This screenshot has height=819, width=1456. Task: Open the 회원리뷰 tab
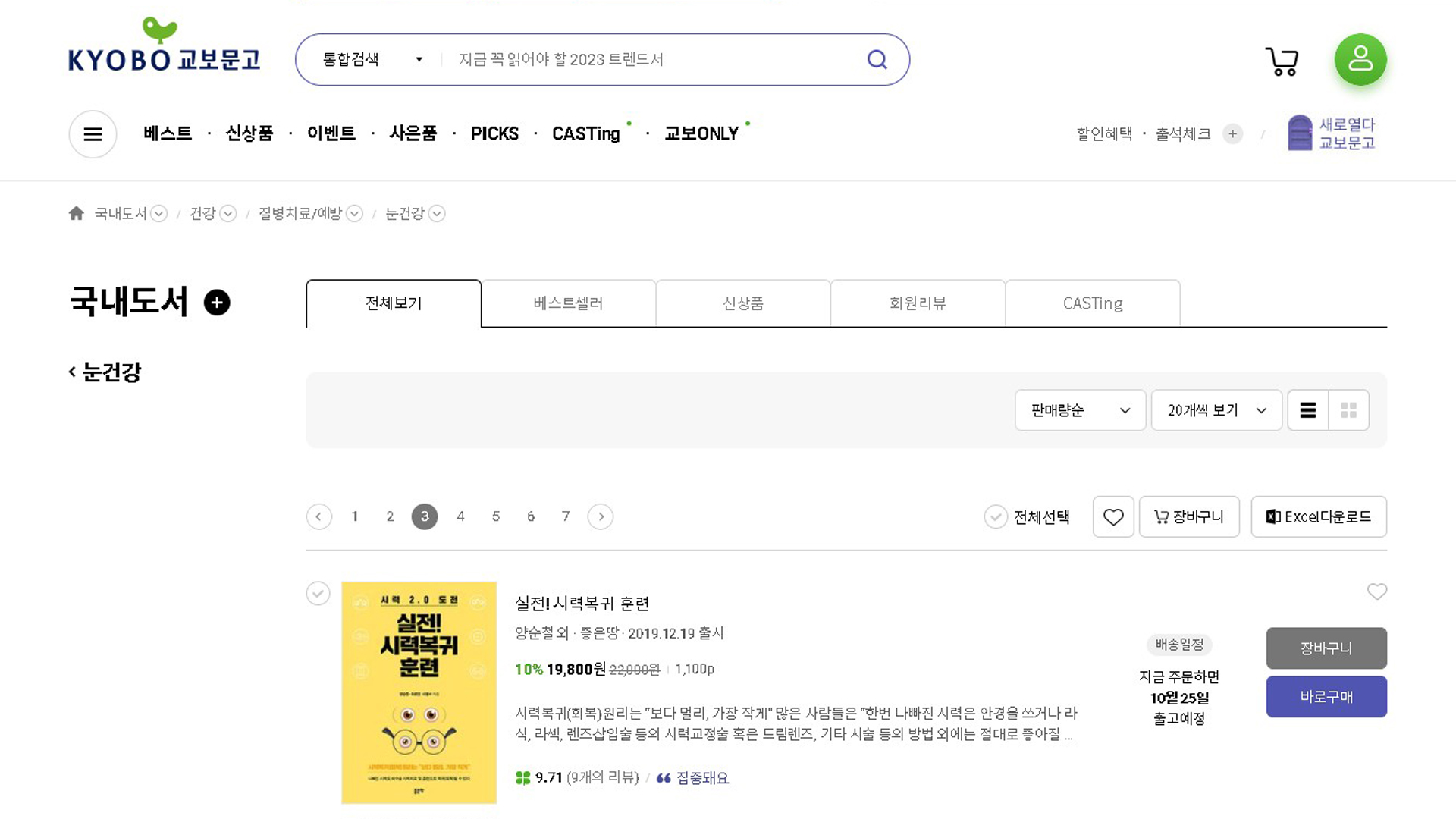(x=918, y=303)
